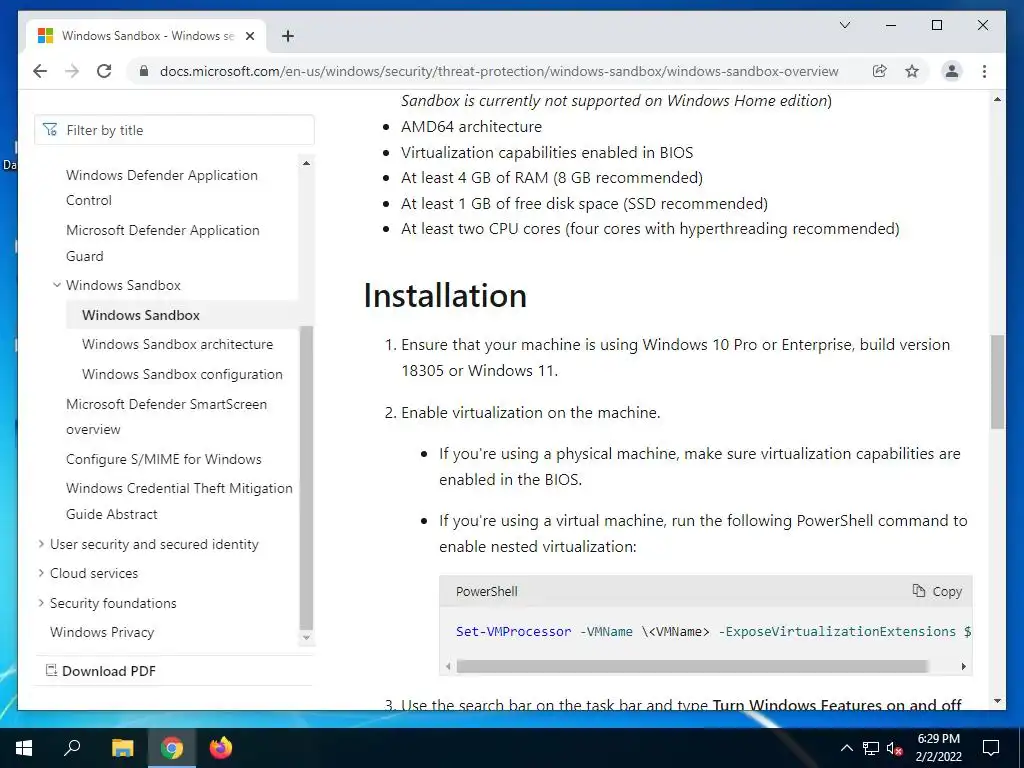Screen dimensions: 1024x768
Task: Click the sidebar scroll up arrow
Action: 306,163
